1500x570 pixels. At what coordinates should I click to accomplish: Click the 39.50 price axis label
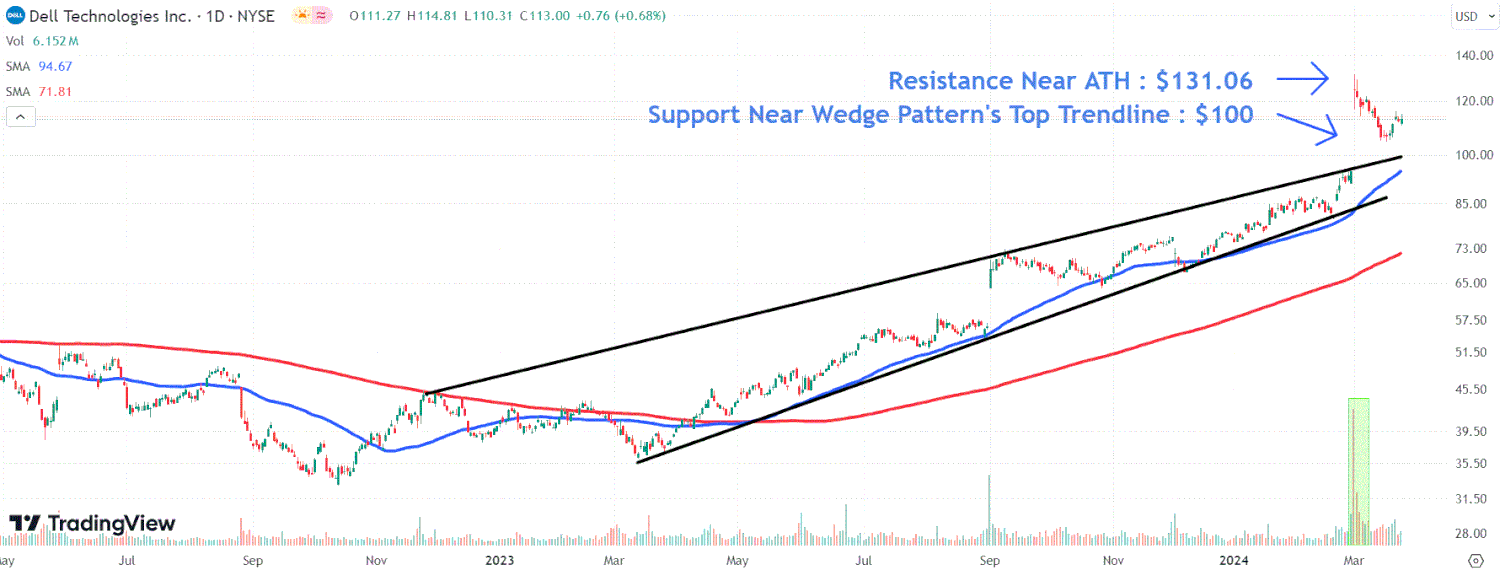coord(1471,432)
